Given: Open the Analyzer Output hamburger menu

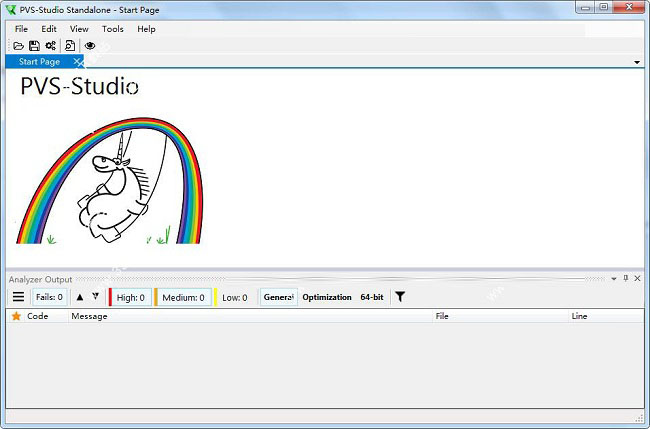Looking at the screenshot, I should coord(18,297).
